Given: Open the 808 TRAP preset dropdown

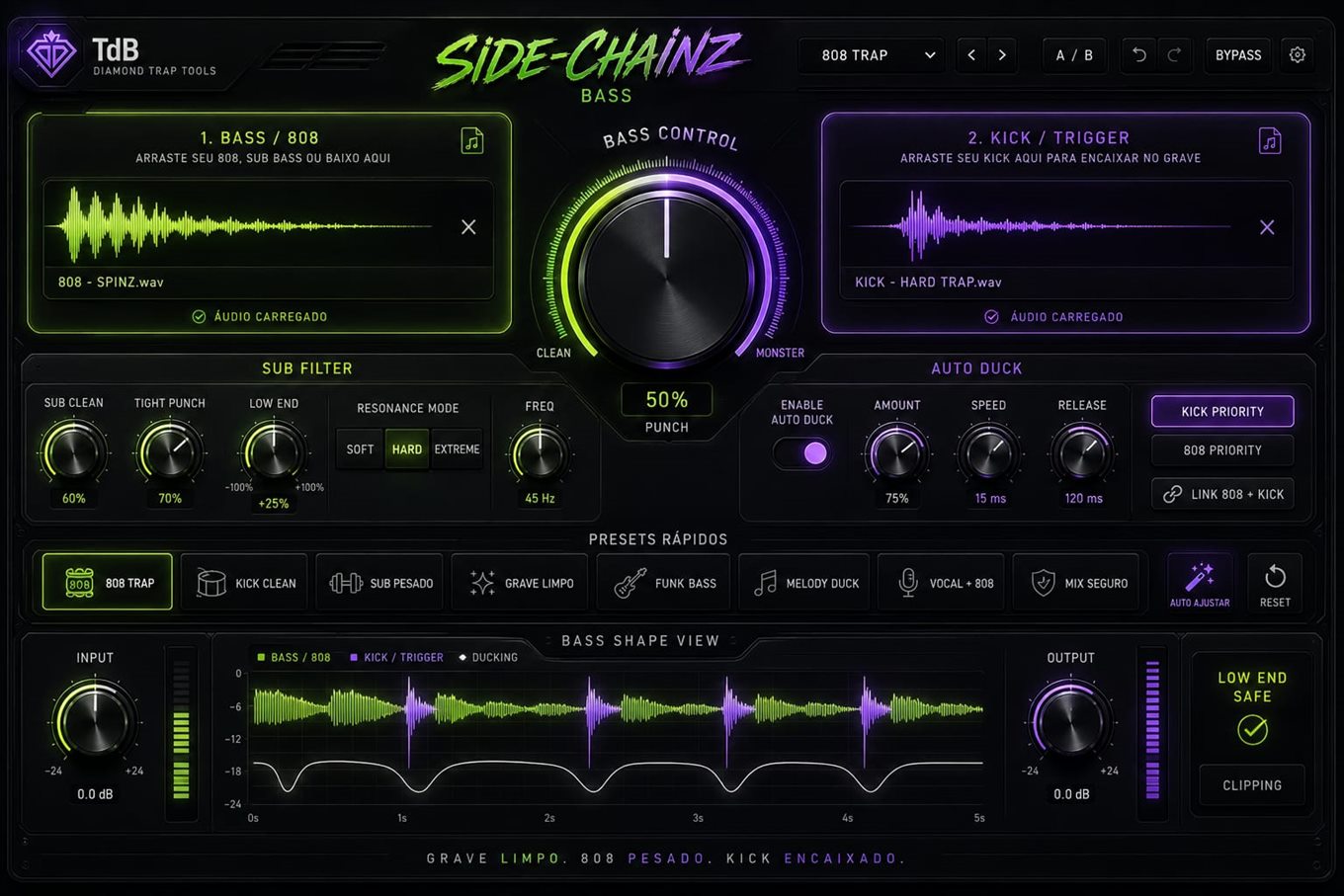Looking at the screenshot, I should pyautogui.click(x=871, y=55).
